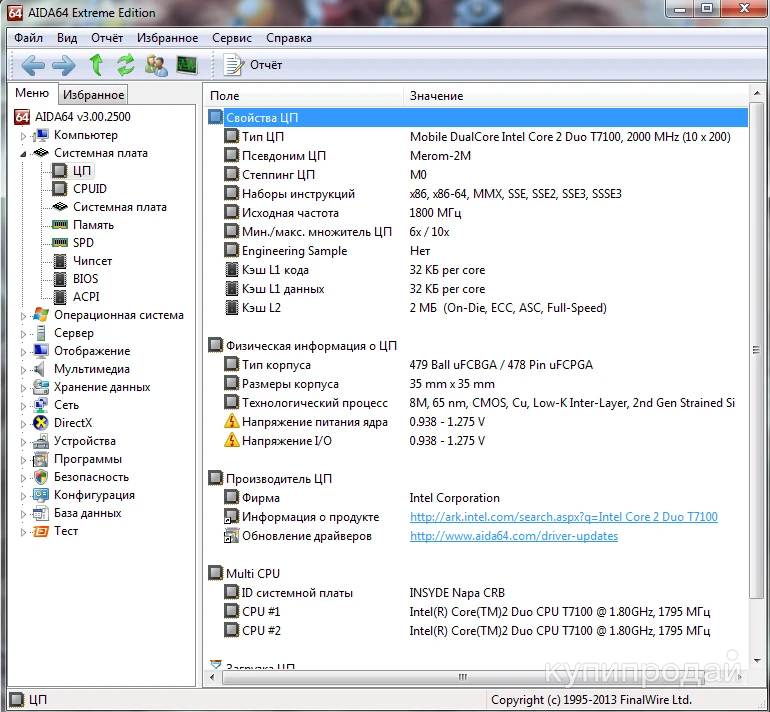Viewport: 770px width, 712px height.
Task: Open the aida64.com driver-updates link
Action: (x=513, y=536)
